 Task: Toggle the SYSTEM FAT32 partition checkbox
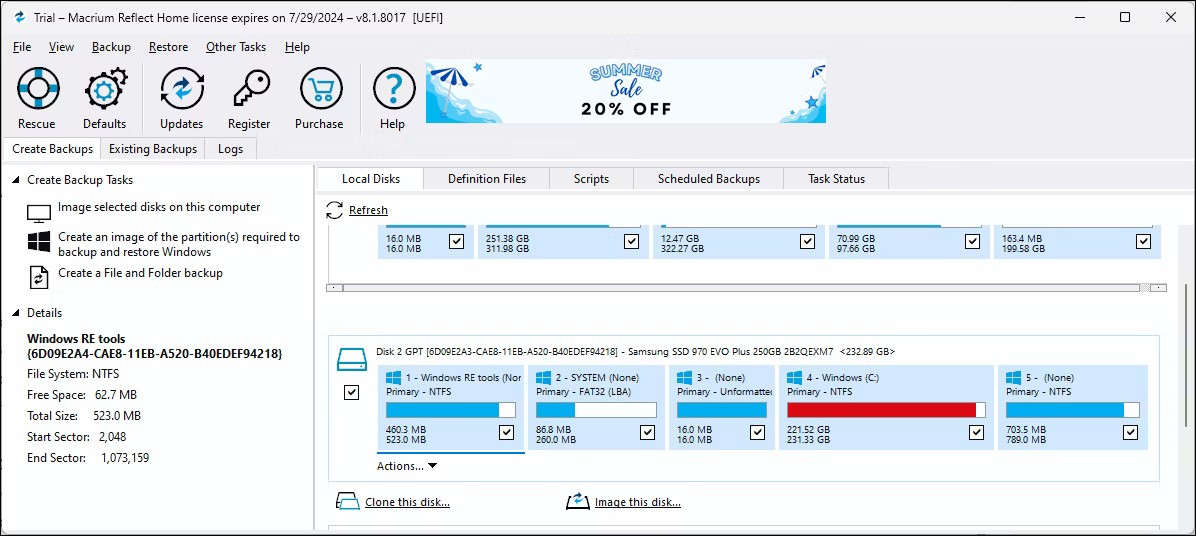point(648,432)
